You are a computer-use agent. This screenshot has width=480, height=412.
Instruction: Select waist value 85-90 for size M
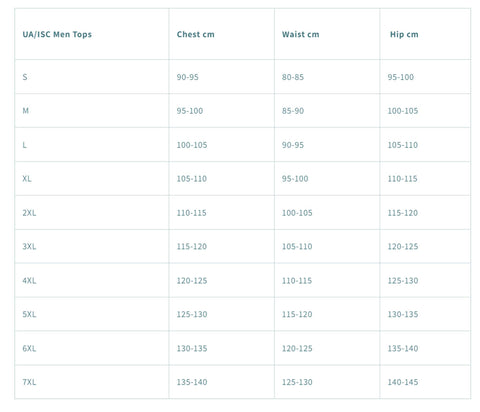[293, 111]
